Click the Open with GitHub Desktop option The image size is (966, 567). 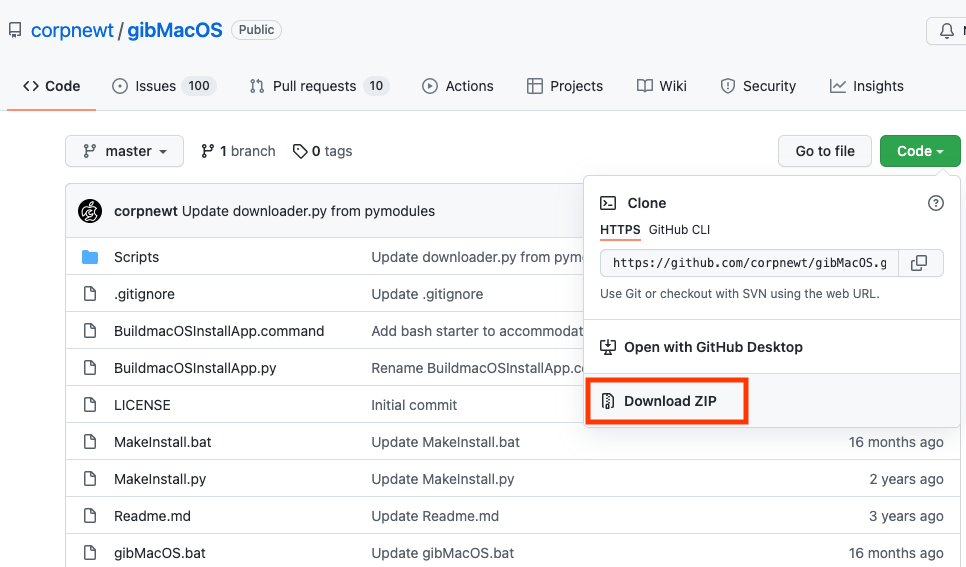[712, 347]
